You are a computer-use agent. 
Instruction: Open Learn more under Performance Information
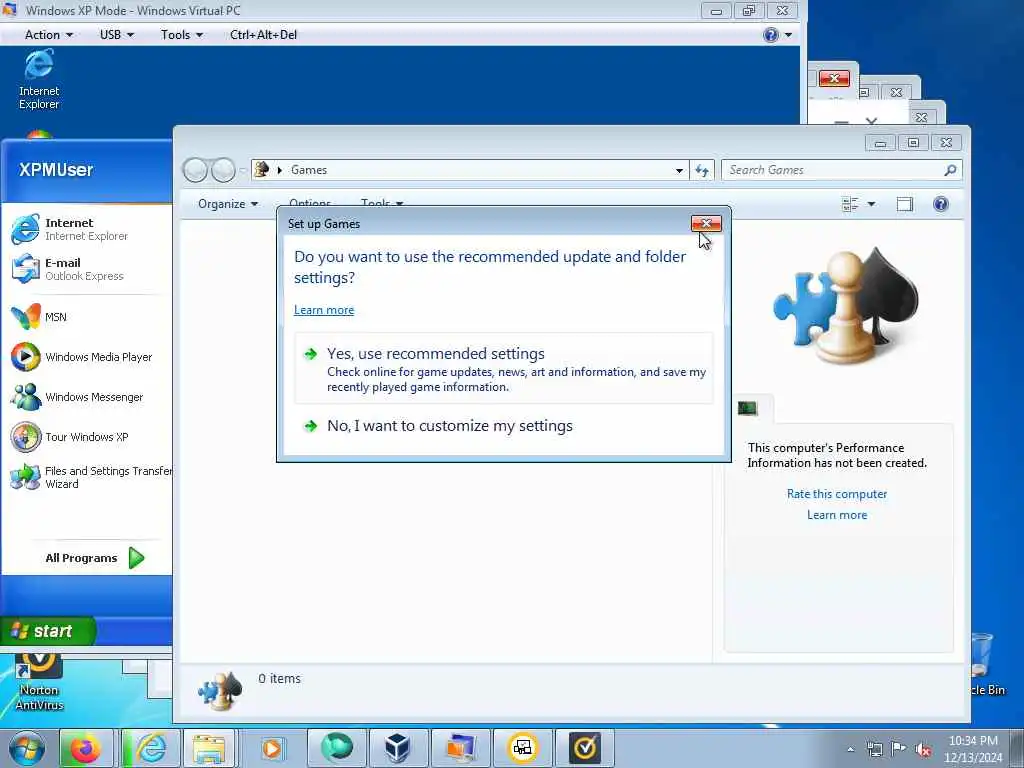coord(837,515)
